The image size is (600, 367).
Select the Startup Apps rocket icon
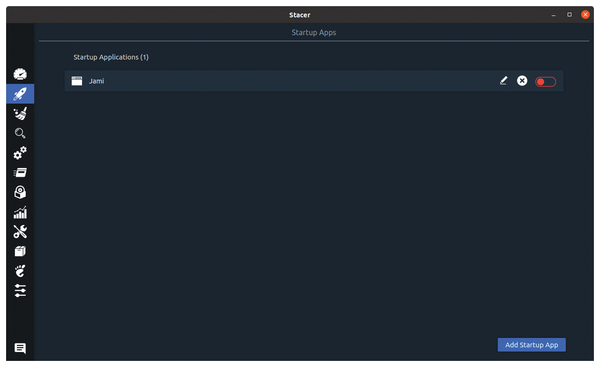pyautogui.click(x=20, y=94)
